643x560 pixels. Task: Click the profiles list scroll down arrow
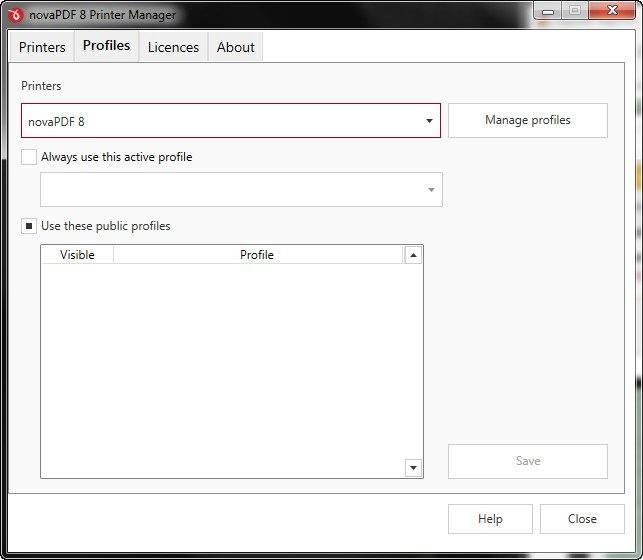(x=413, y=468)
